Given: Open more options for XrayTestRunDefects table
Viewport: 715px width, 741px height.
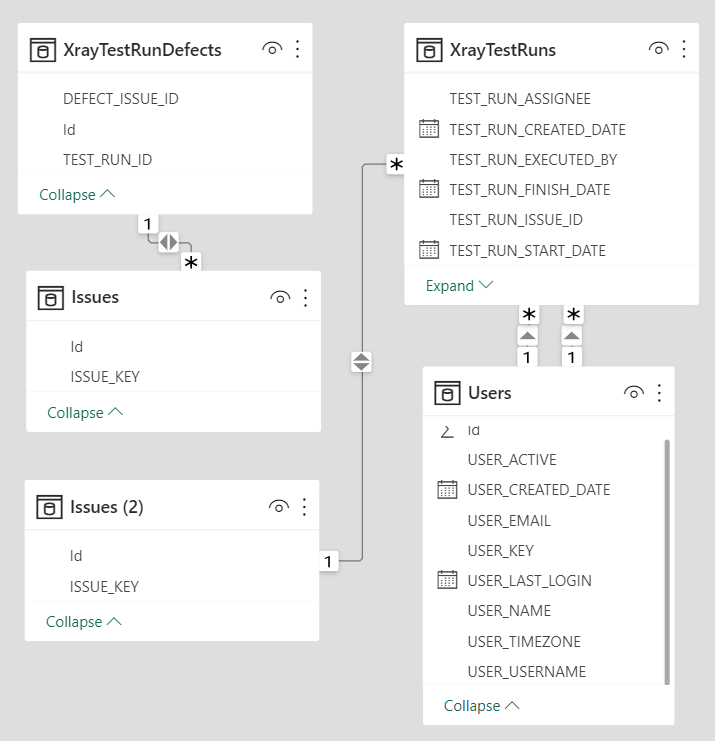Looking at the screenshot, I should (x=297, y=49).
